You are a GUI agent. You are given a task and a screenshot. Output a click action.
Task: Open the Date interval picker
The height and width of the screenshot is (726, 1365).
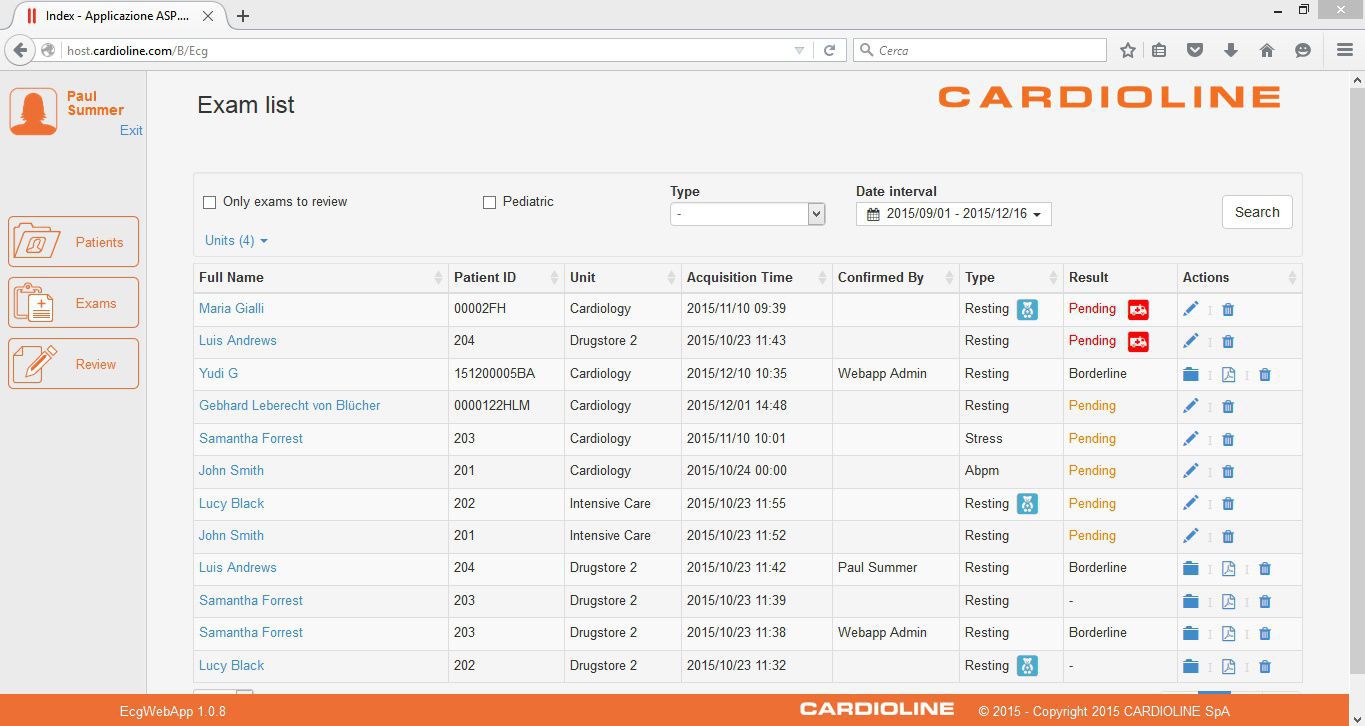click(952, 213)
